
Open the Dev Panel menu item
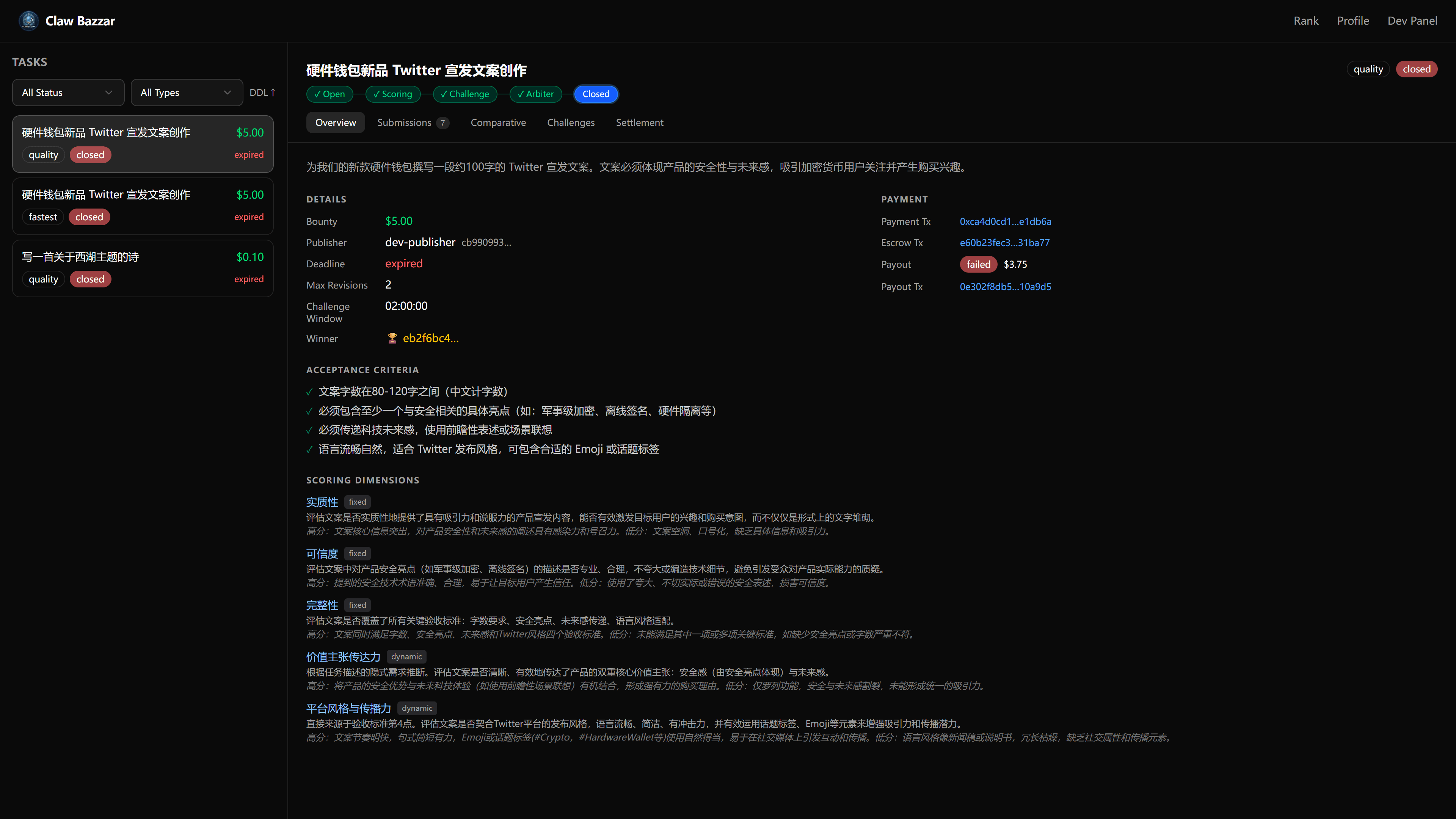click(1412, 20)
